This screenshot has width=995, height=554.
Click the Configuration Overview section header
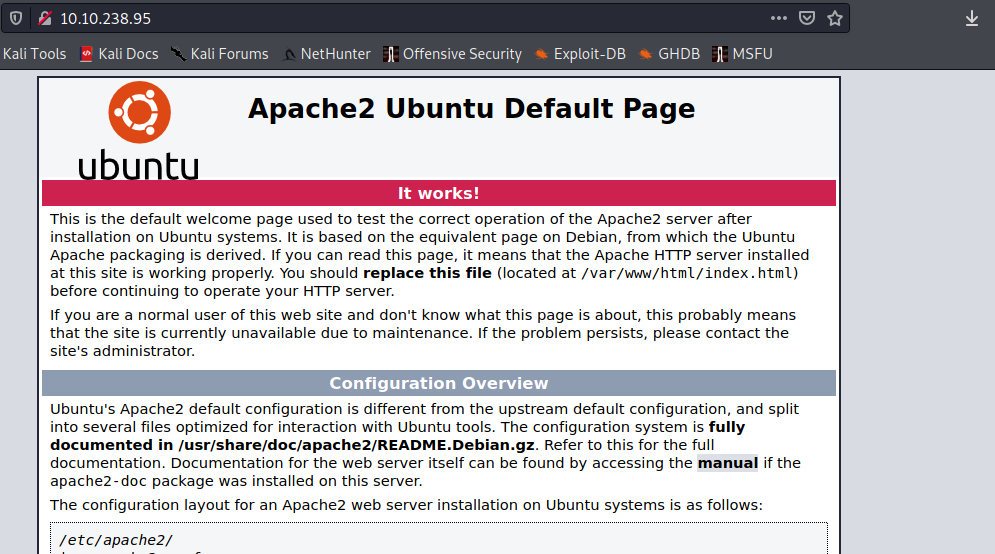tap(438, 383)
